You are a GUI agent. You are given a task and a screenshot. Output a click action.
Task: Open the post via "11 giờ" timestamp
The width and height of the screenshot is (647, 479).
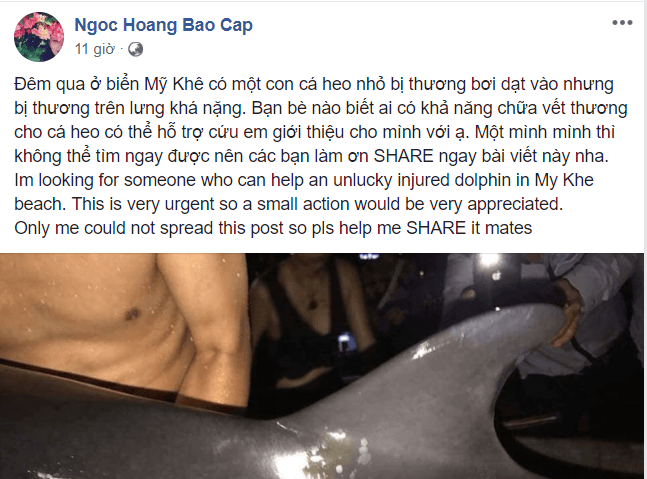point(94,49)
